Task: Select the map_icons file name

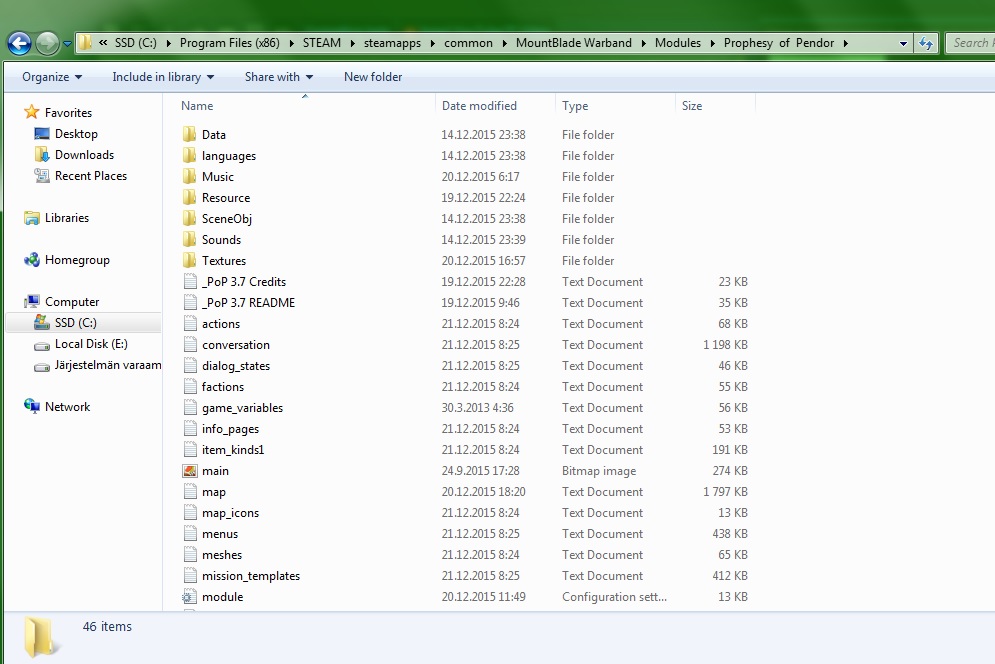Action: point(230,513)
